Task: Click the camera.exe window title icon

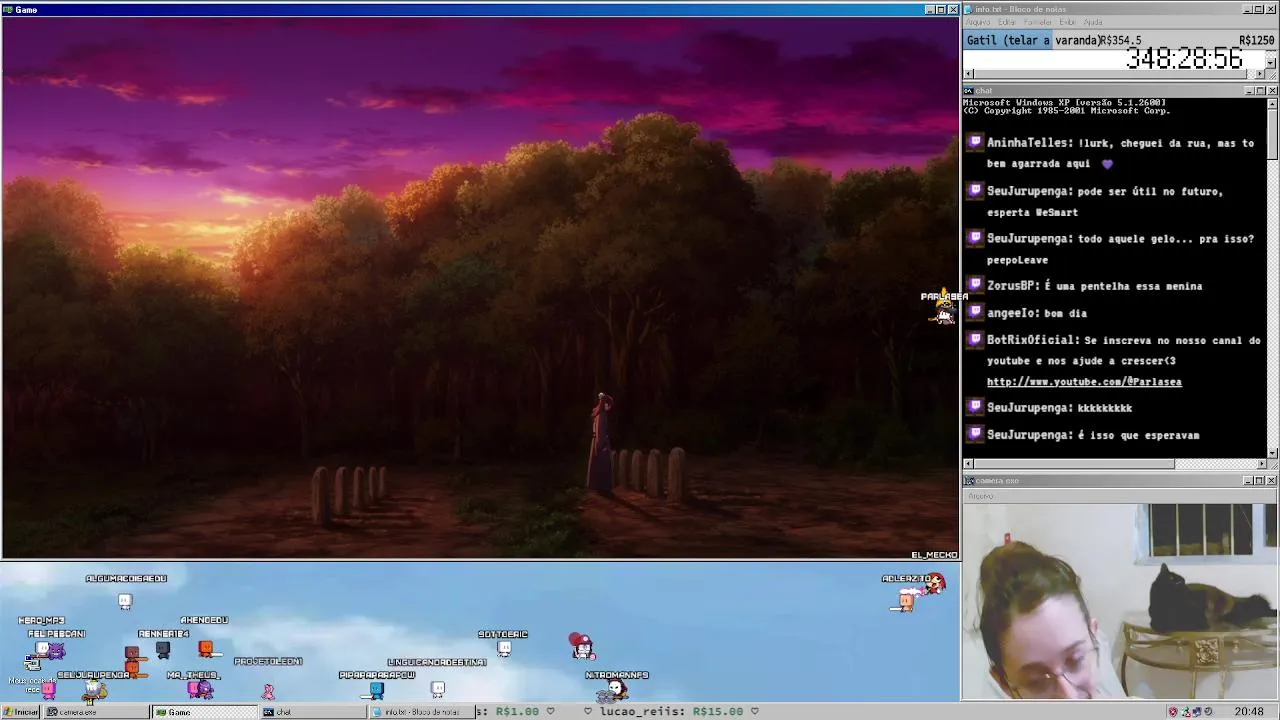Action: click(969, 481)
